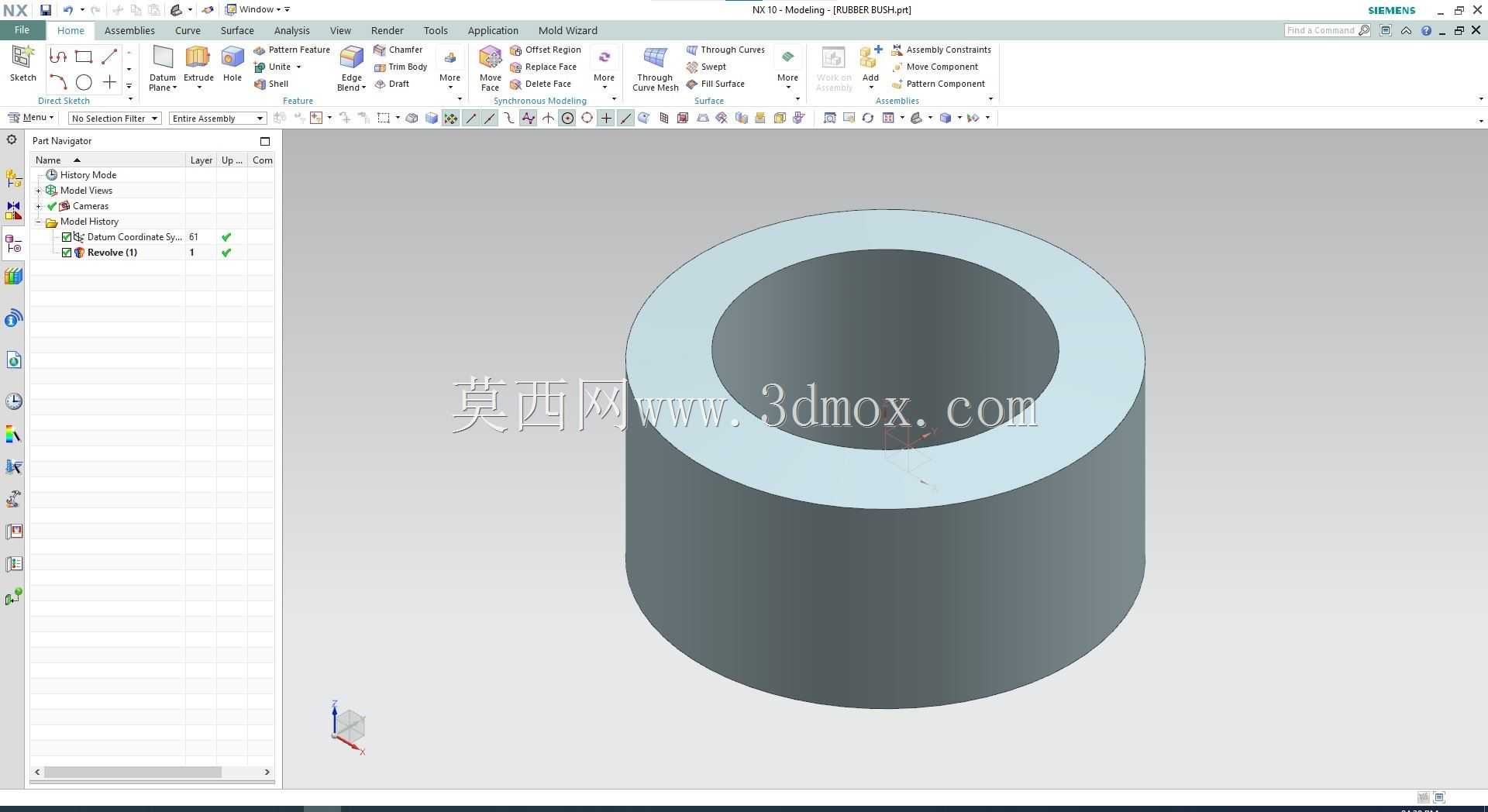The image size is (1488, 812).
Task: Select the Arc sketch tool
Action: tap(58, 82)
